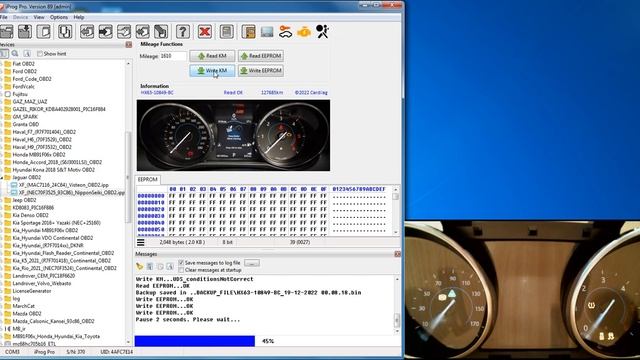The height and width of the screenshot is (360, 640).
Task: Select the Fiat OBD2 folder
Action: 23,64
